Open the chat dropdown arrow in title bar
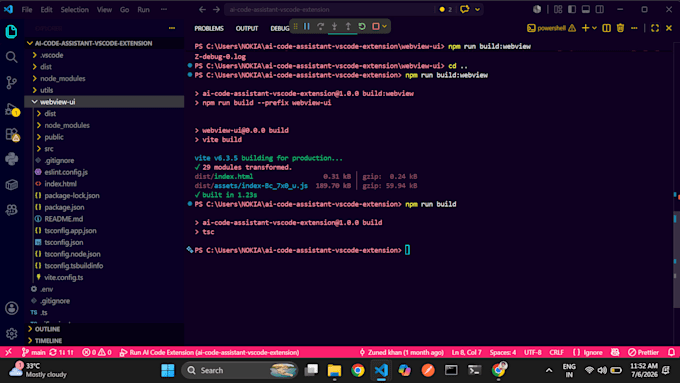Screen dimensions: 680x383 [477, 9]
